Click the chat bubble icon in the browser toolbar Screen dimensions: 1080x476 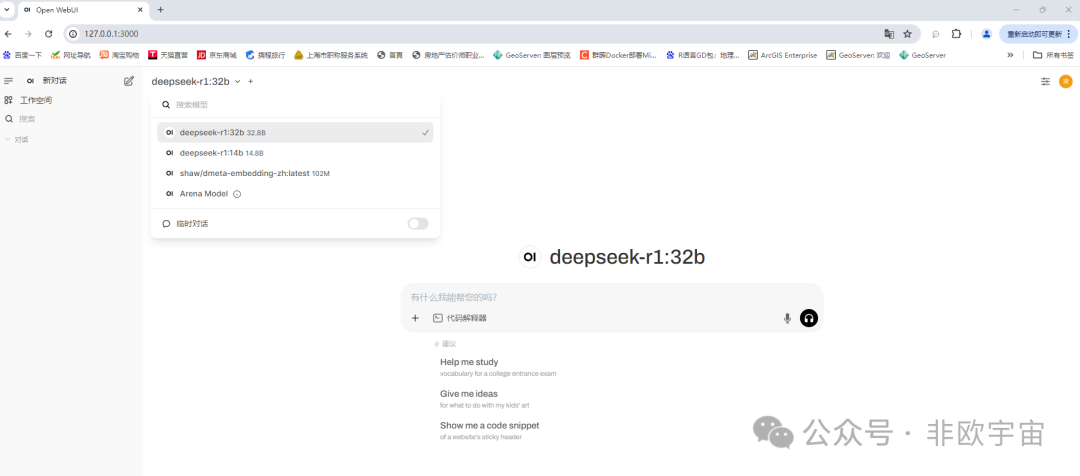tap(935, 34)
